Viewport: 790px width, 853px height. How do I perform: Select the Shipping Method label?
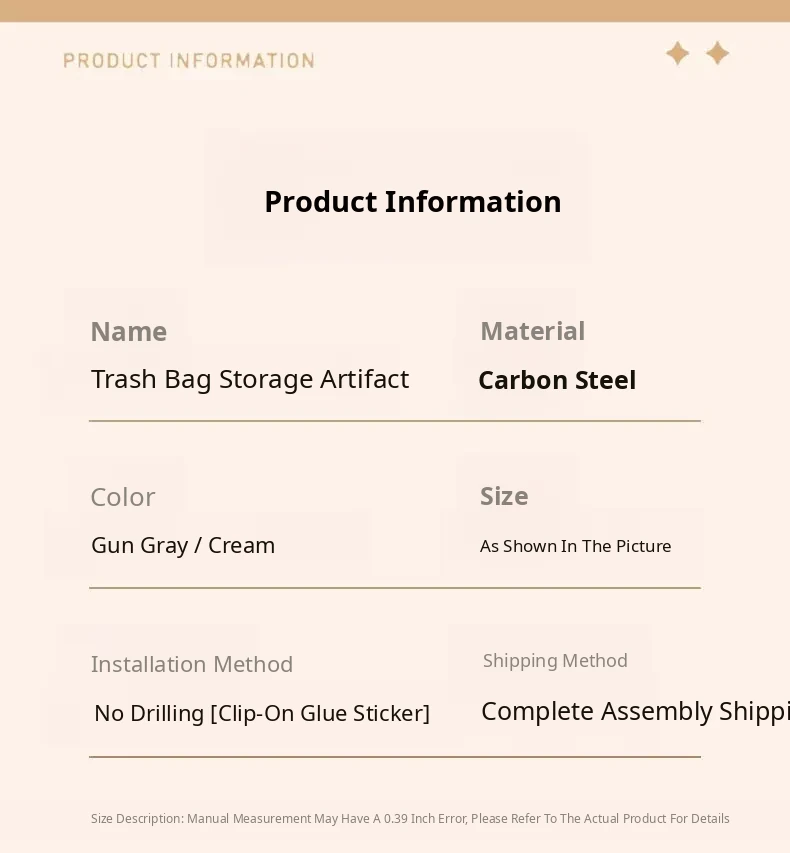[x=555, y=661]
